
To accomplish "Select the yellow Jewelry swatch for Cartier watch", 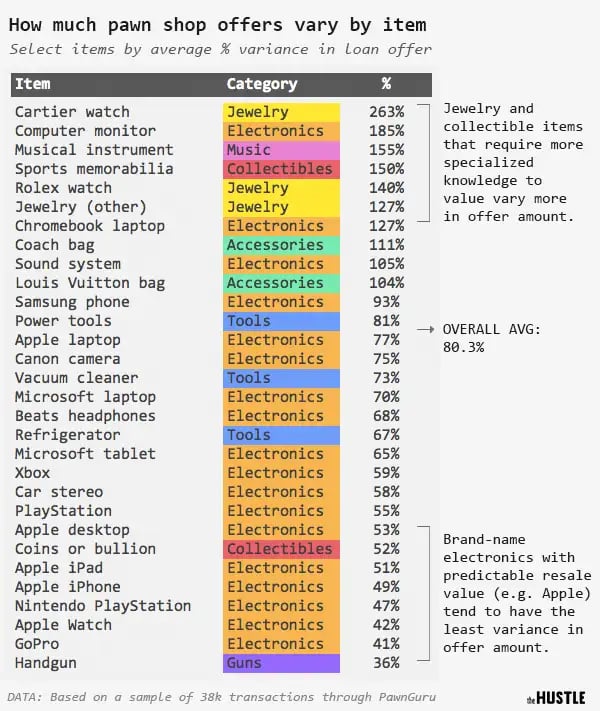I will click(x=281, y=112).
